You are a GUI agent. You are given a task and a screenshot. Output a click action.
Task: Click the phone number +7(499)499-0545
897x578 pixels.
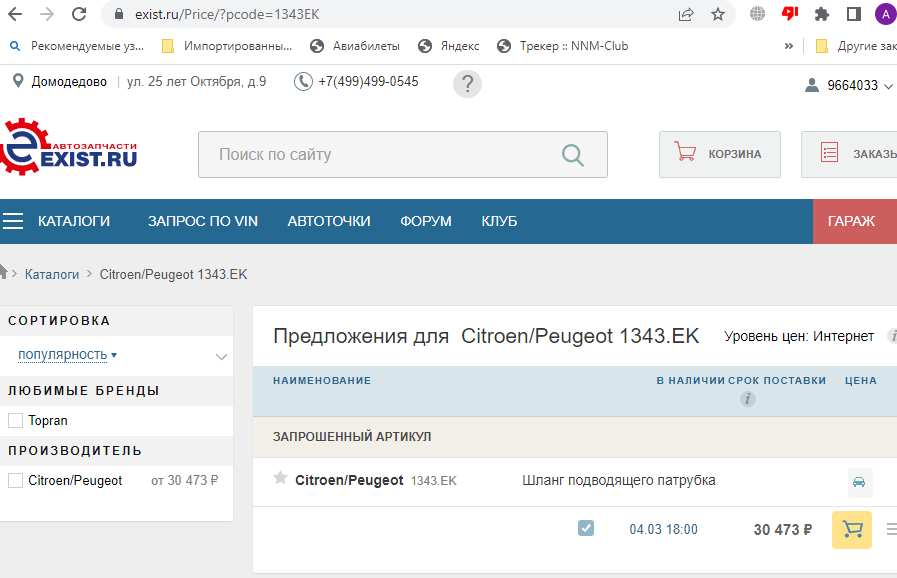tap(368, 82)
